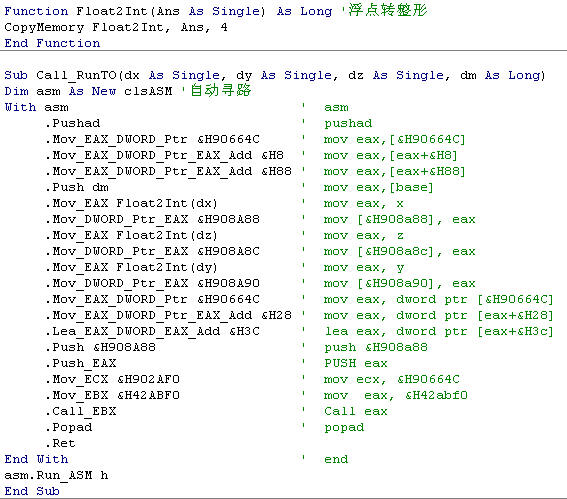
Task: Click comment 'mov eax, dword ptr [eax+&H28]'
Action: [439, 315]
